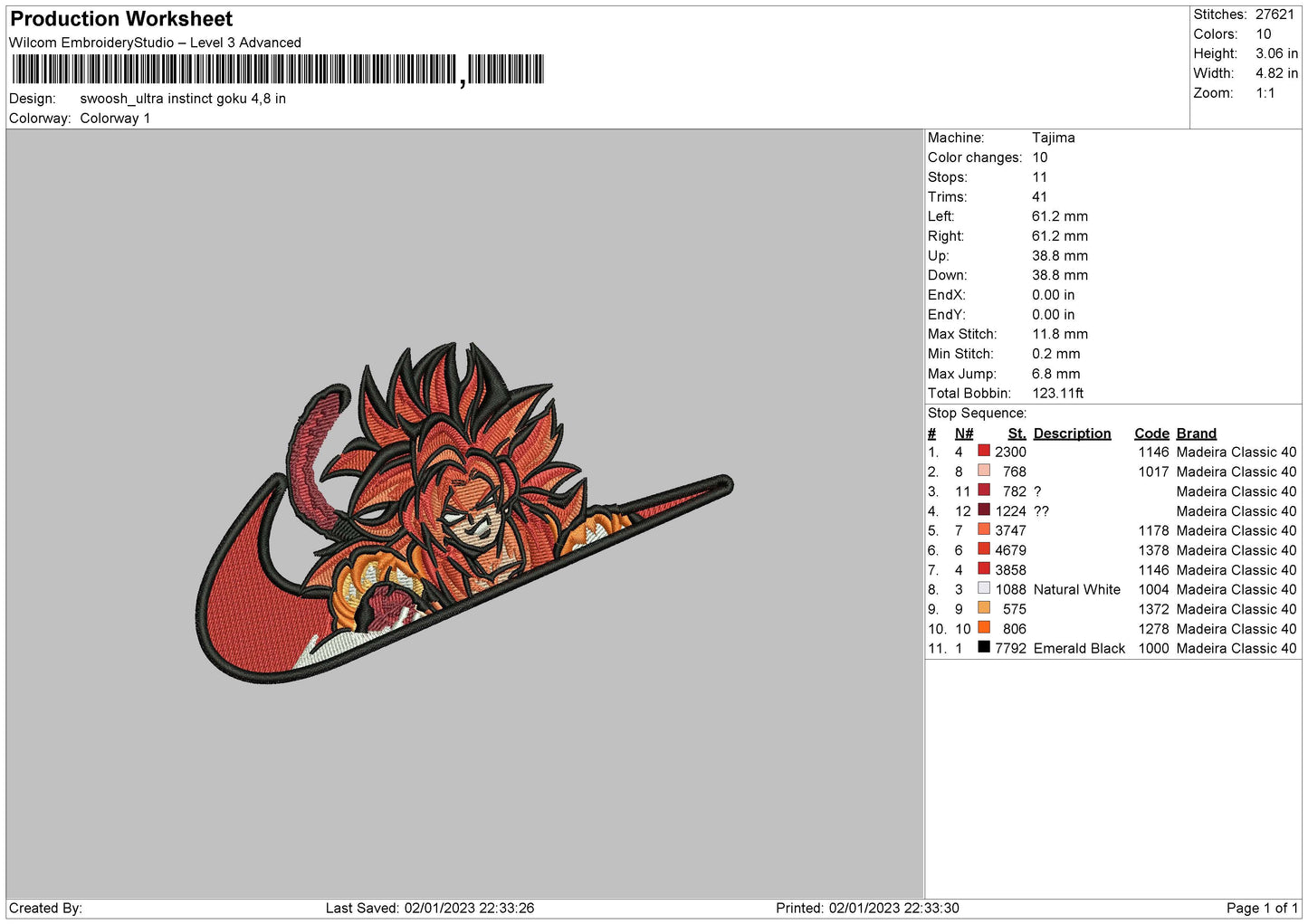
Task: Click the swatch for stop 5, code 1178
Action: pyautogui.click(x=983, y=529)
